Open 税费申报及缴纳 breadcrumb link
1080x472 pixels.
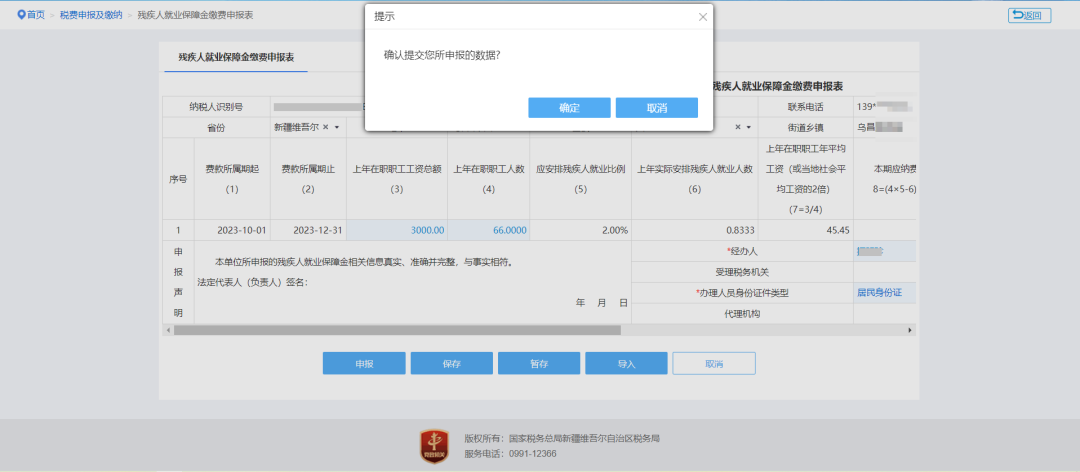[91, 14]
